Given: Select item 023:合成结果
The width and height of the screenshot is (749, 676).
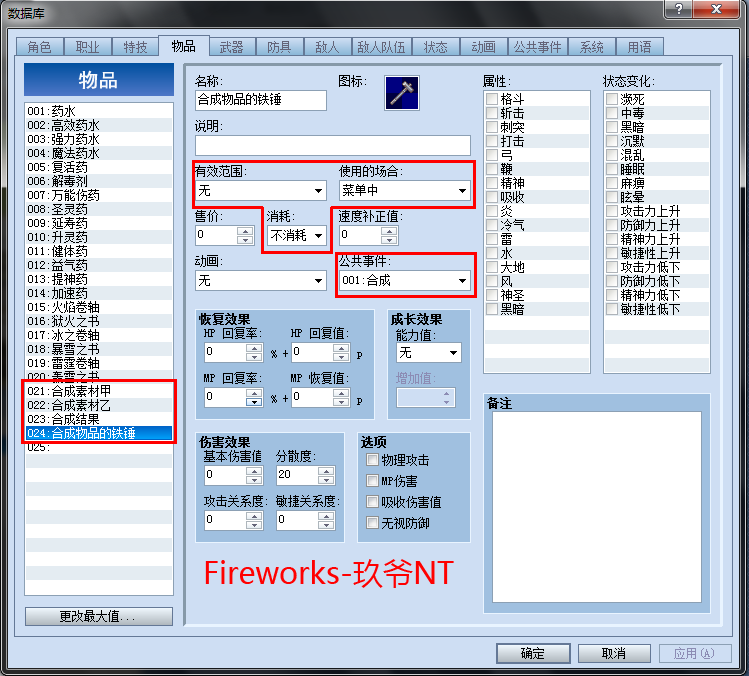Looking at the screenshot, I should coord(99,419).
